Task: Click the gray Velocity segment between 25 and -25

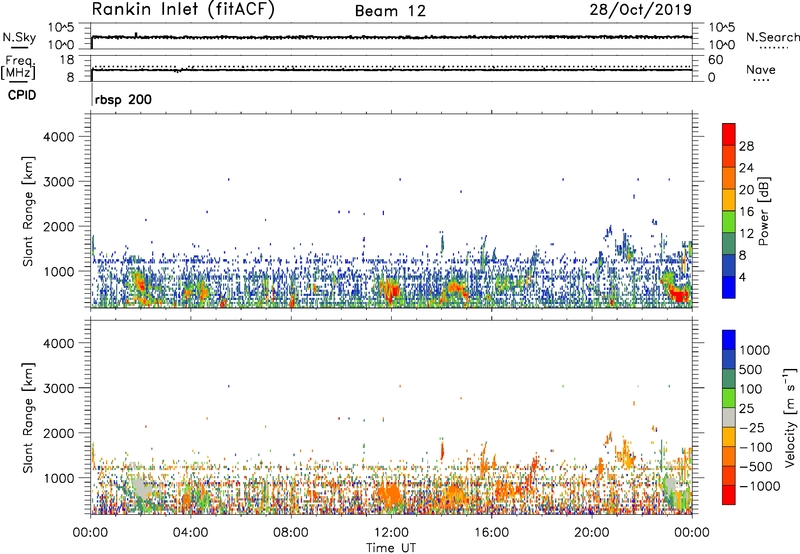Action: click(x=729, y=417)
